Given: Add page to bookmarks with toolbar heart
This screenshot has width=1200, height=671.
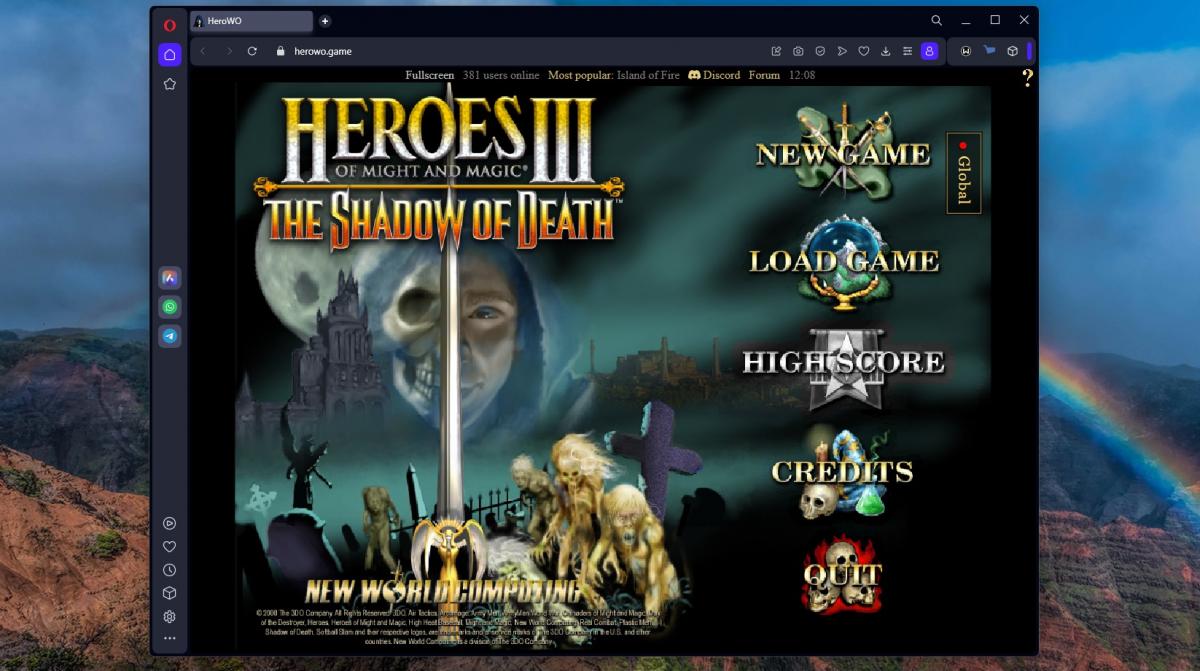Looking at the screenshot, I should (864, 51).
